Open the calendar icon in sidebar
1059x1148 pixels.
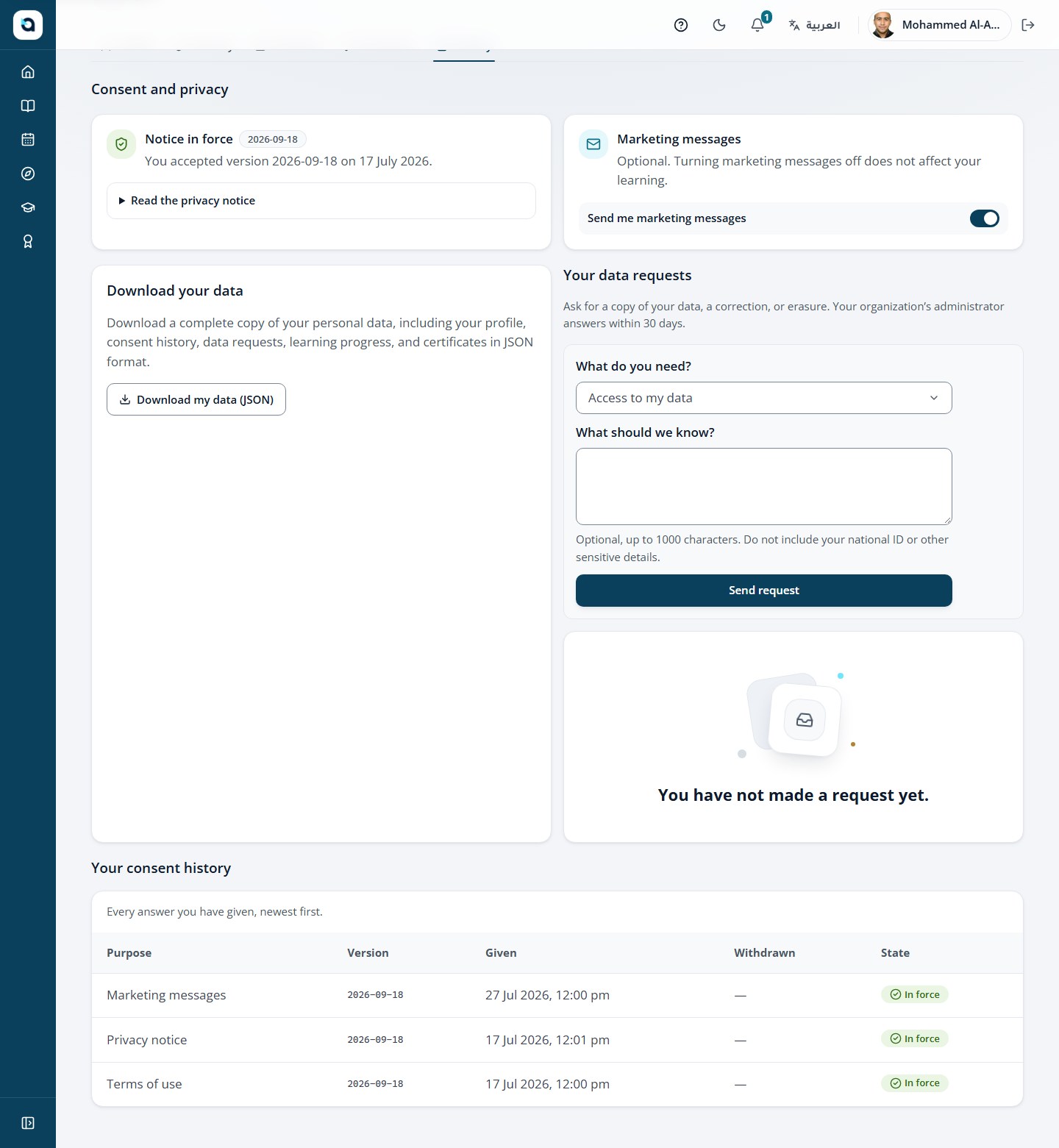coord(28,140)
